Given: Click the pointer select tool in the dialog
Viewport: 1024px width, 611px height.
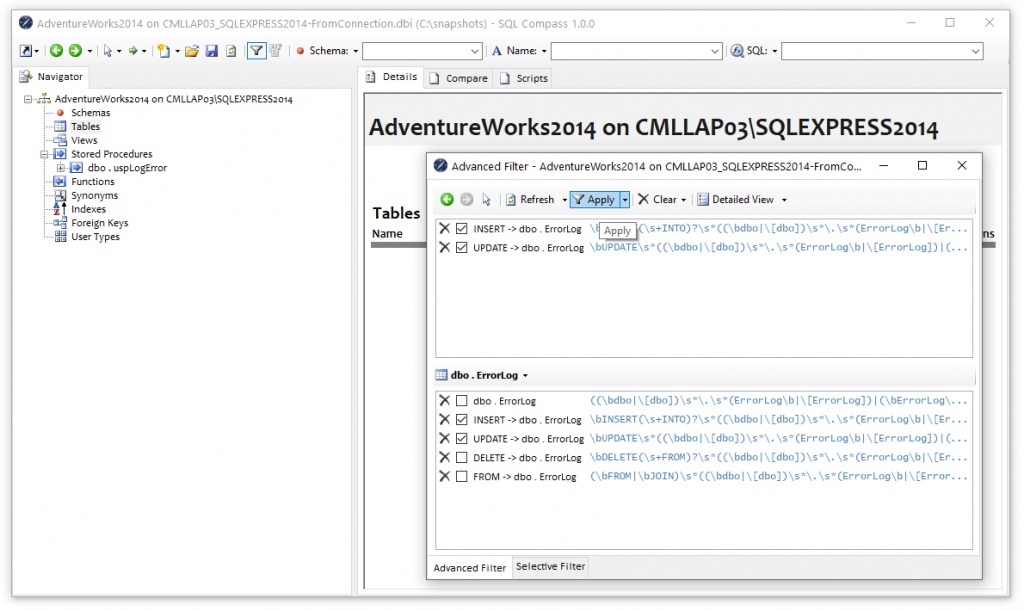Looking at the screenshot, I should [485, 200].
